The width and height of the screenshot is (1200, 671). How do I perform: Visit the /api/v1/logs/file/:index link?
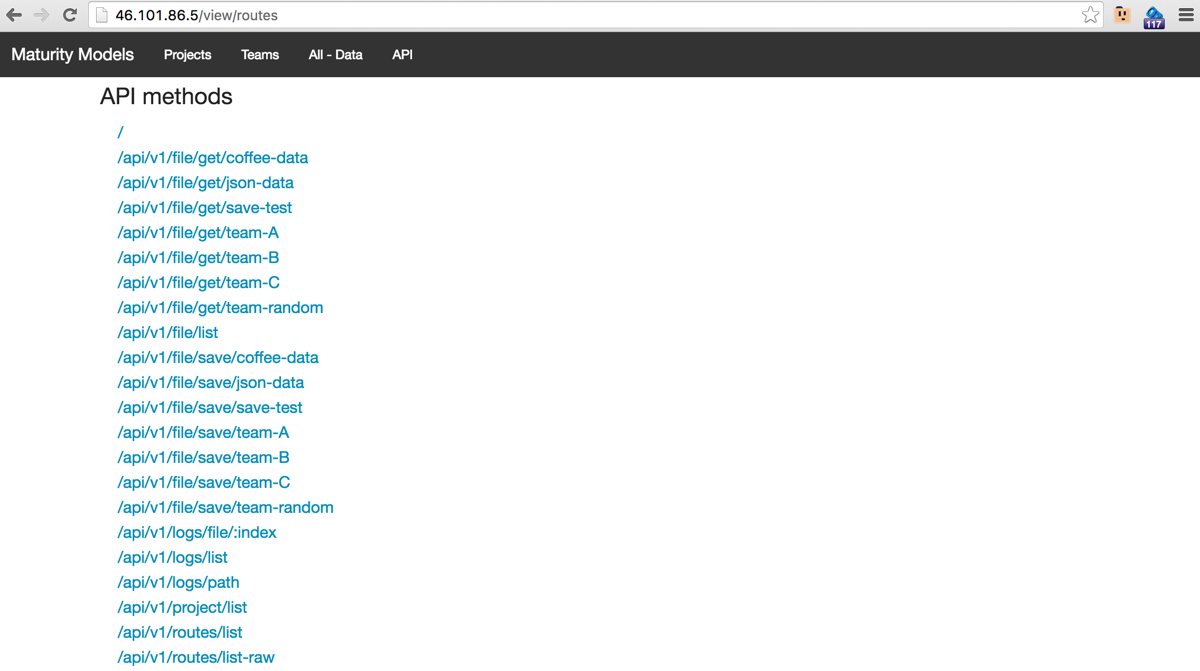[196, 532]
